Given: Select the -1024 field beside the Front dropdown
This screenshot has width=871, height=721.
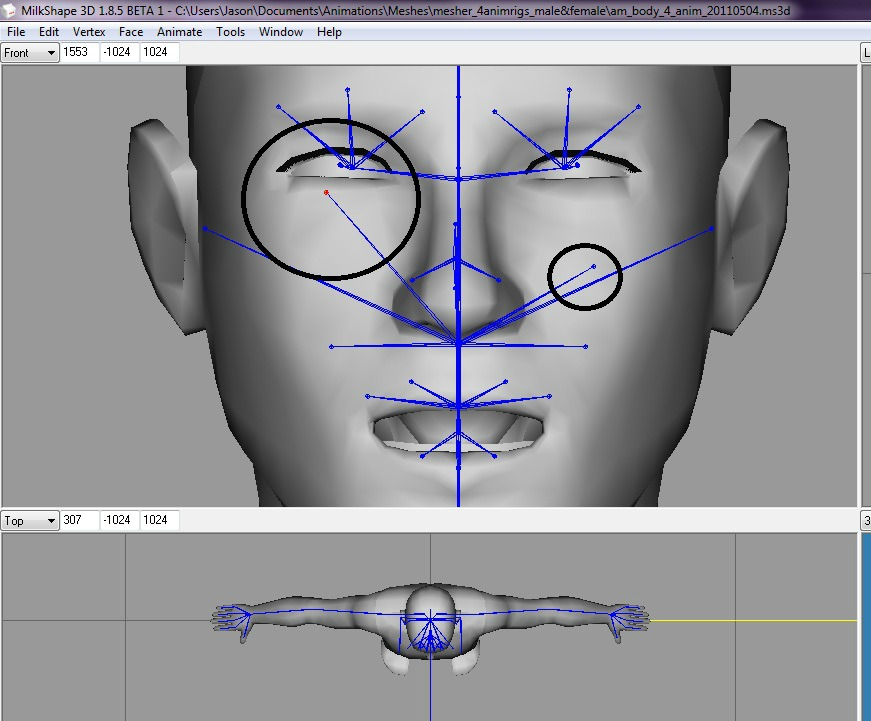Looking at the screenshot, I should 119,52.
